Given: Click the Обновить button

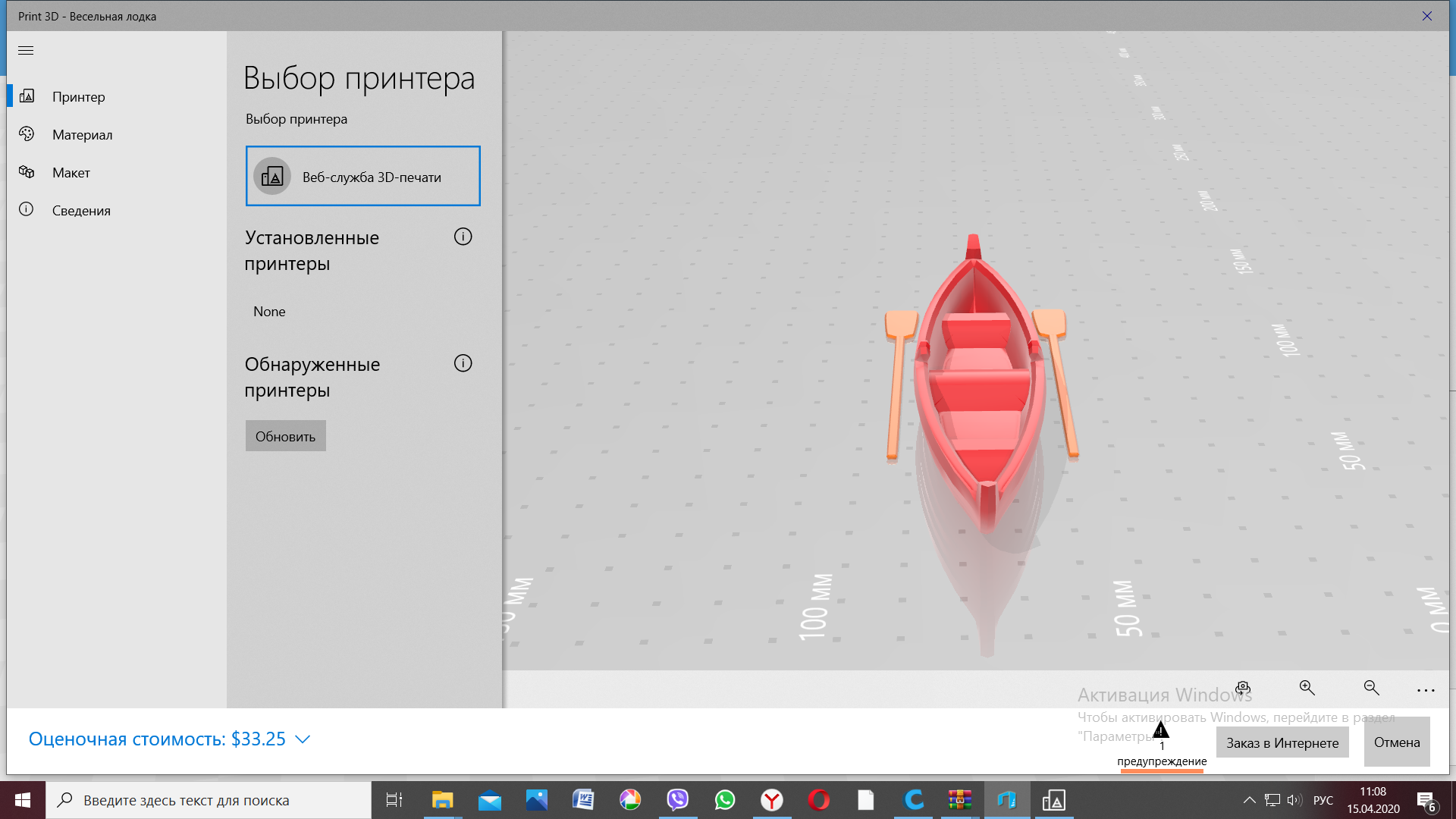Looking at the screenshot, I should (x=285, y=436).
